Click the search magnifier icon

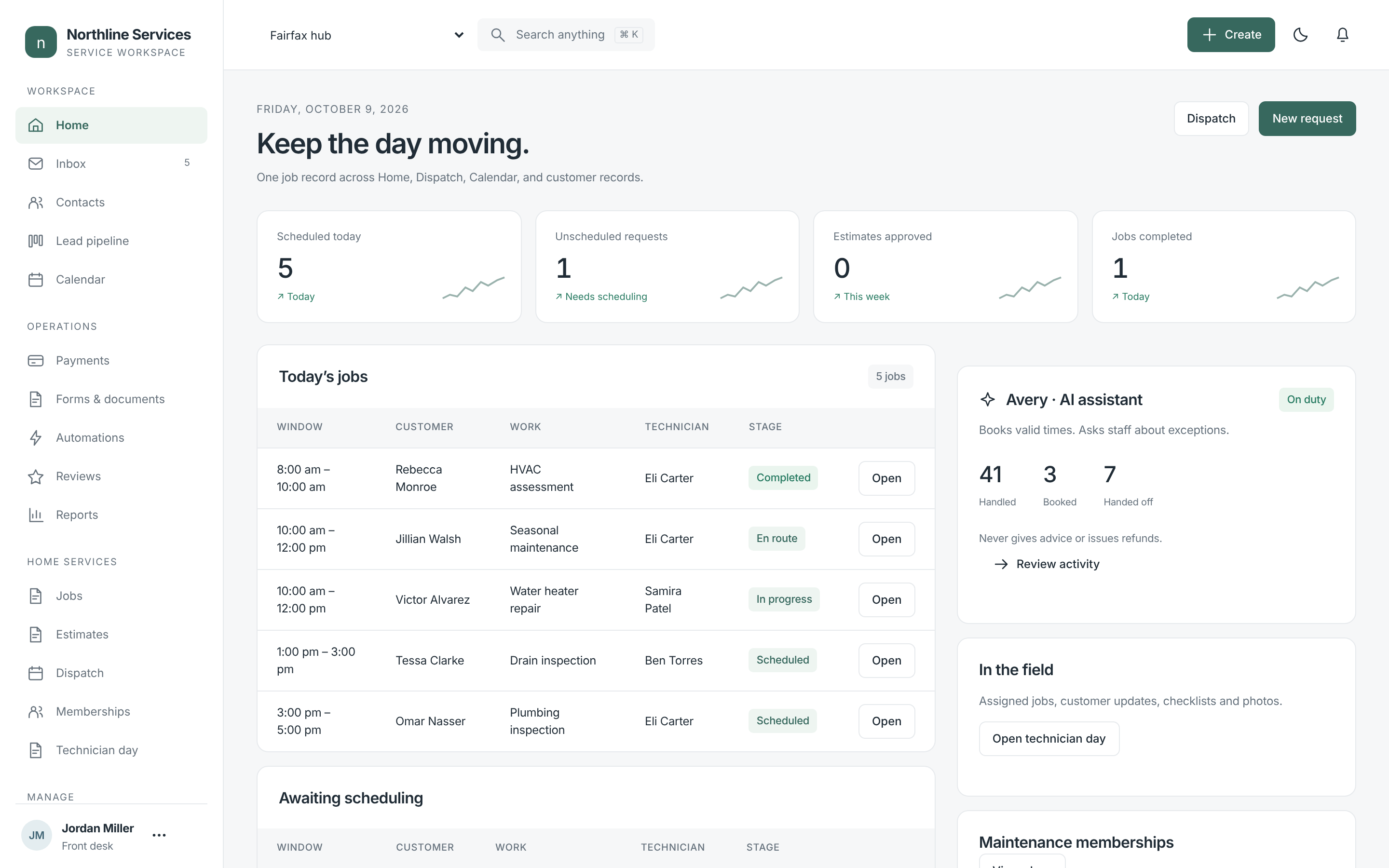498,35
